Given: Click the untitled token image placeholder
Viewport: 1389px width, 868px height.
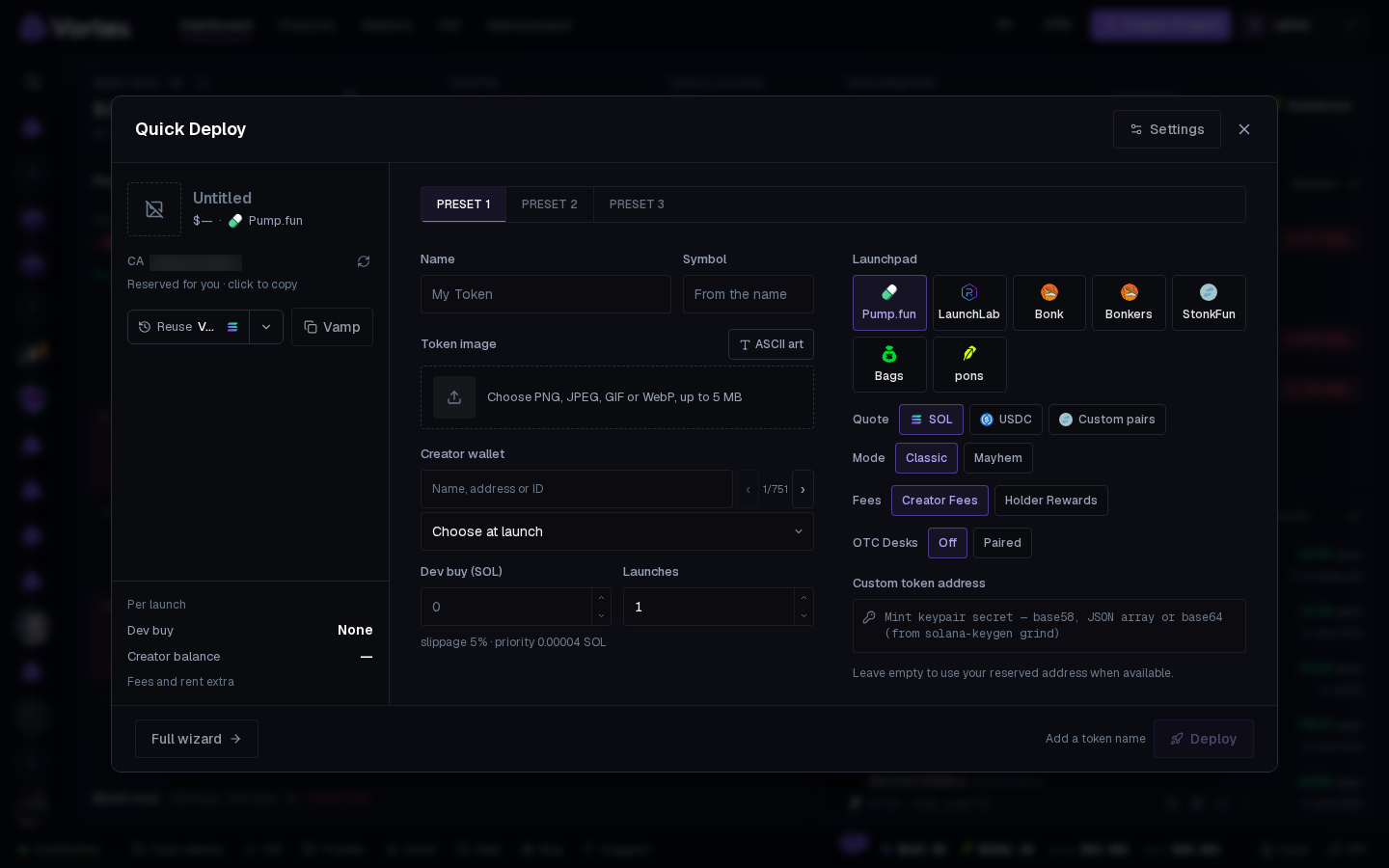Looking at the screenshot, I should coord(154,209).
